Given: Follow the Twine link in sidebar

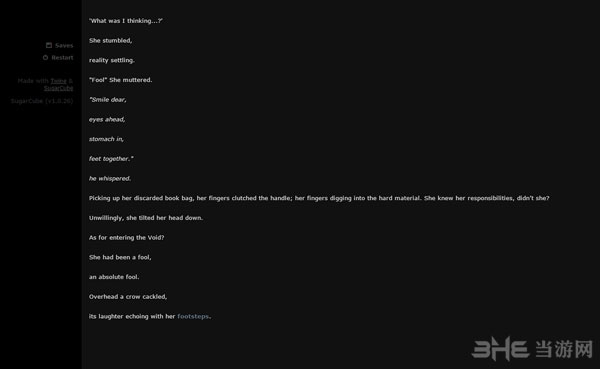Looking at the screenshot, I should [x=59, y=81].
